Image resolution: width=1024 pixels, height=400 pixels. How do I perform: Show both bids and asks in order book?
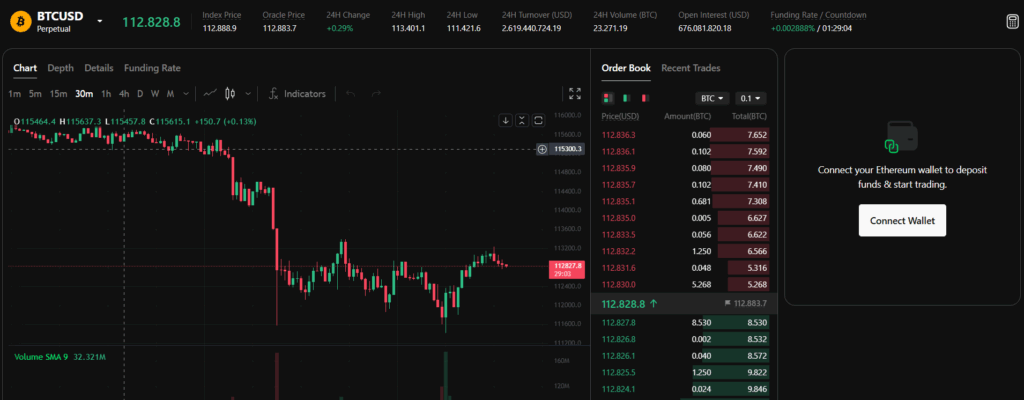[607, 98]
